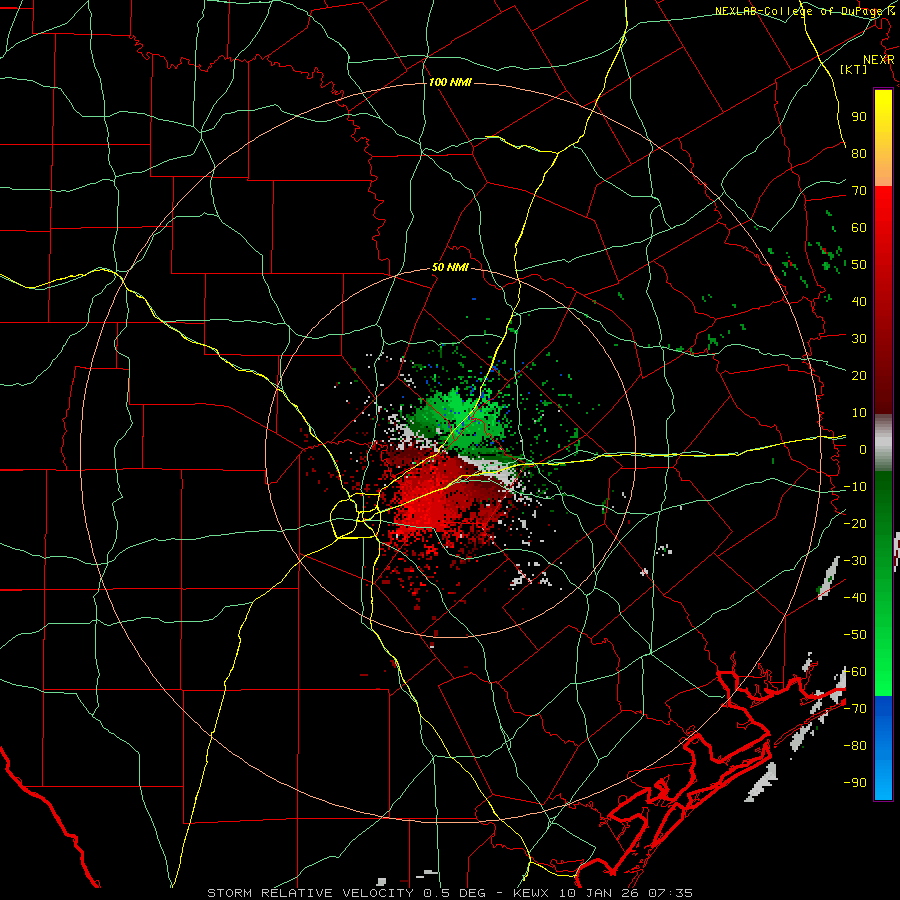Screen dimensions: 900x900
Task: Click the "10" value on velocity scale
Action: pyautogui.click(x=859, y=413)
